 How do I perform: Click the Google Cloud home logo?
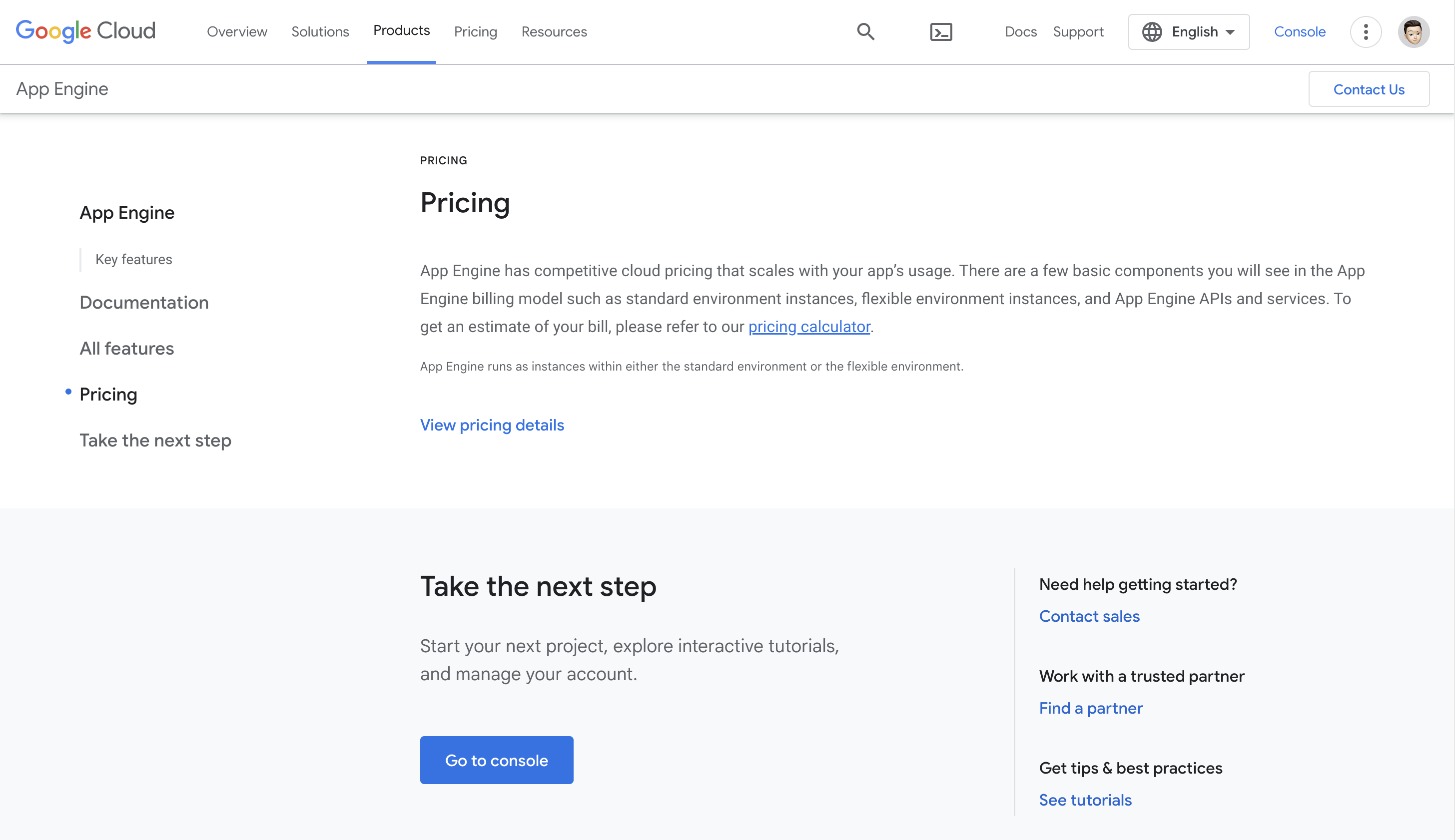(x=85, y=30)
